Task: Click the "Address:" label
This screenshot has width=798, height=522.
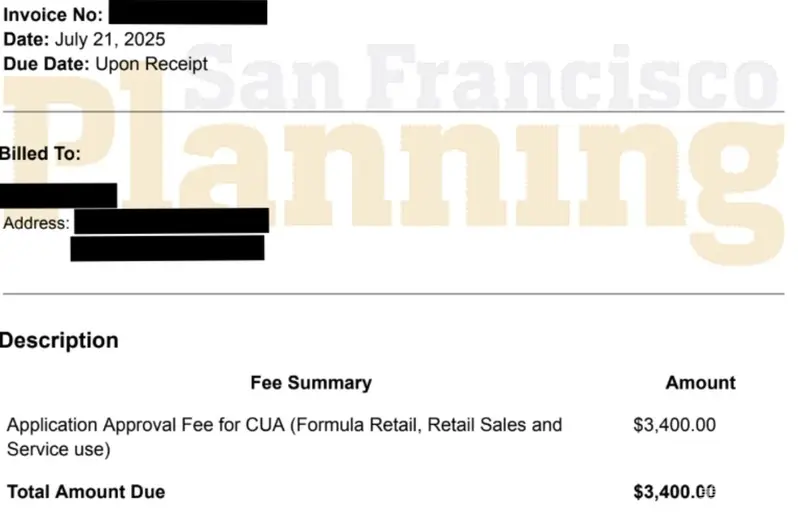Action: (36, 222)
